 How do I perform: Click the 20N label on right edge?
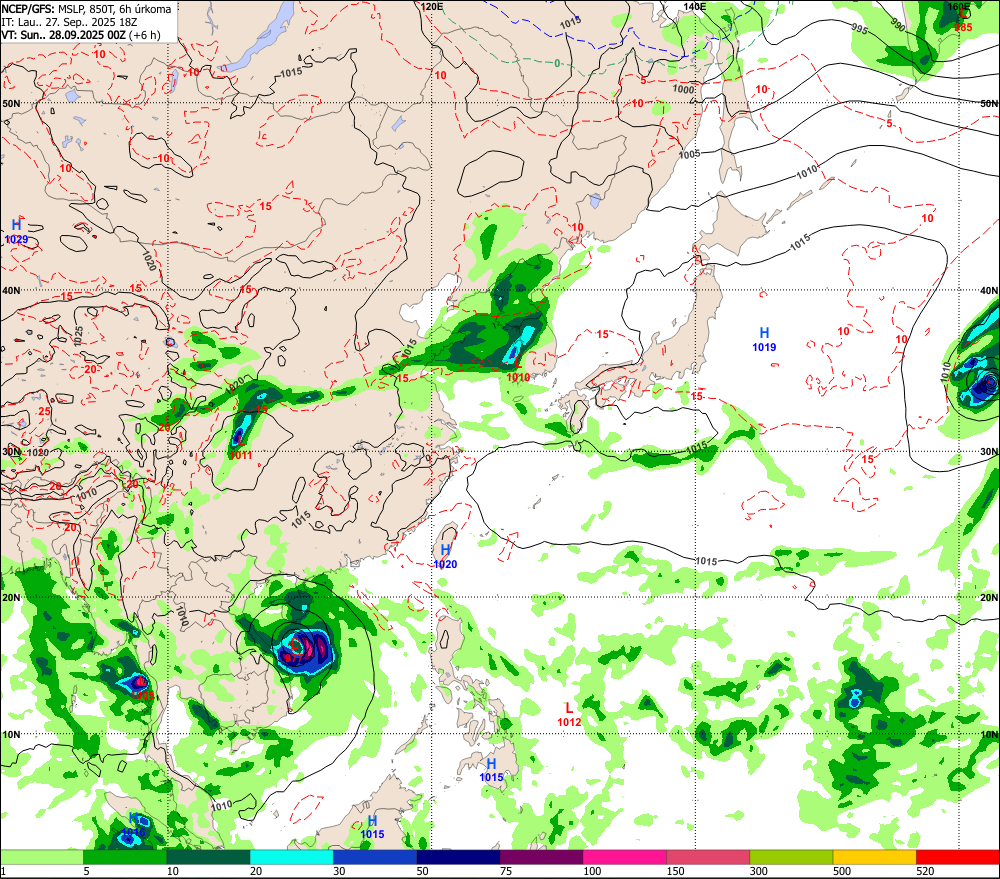point(989,598)
